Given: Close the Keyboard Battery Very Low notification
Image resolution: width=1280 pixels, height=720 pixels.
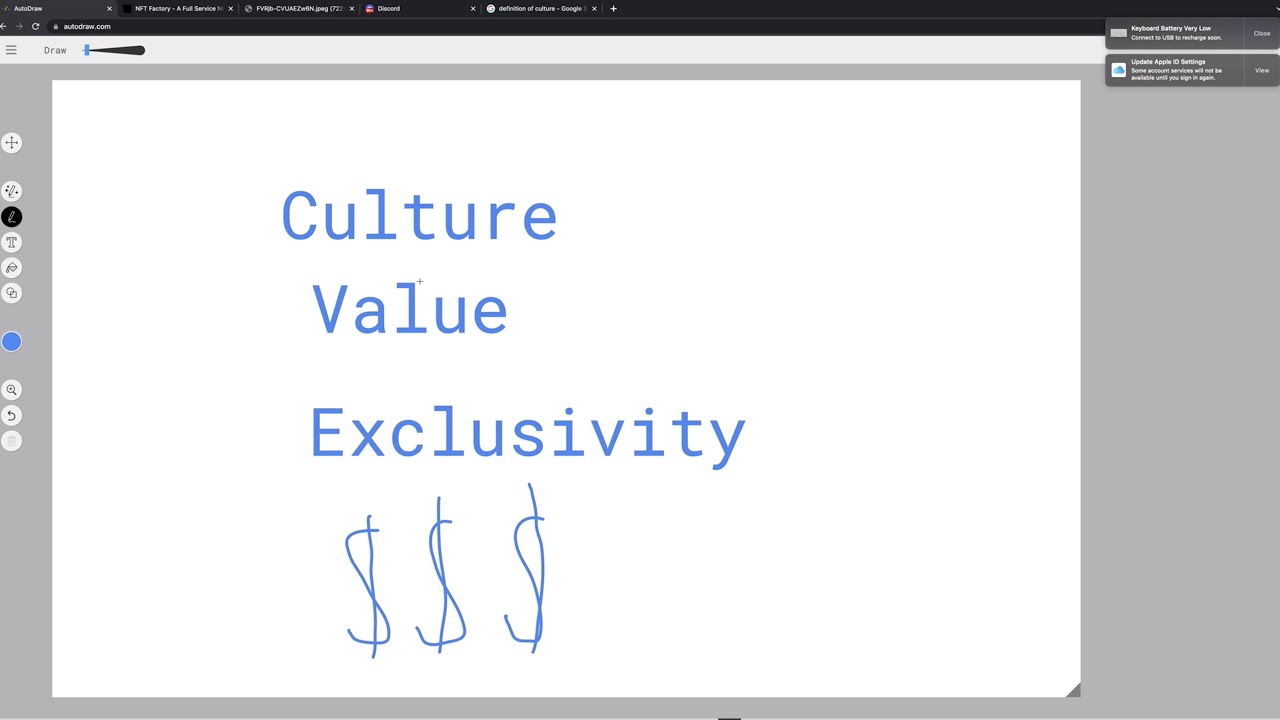Looking at the screenshot, I should point(1262,33).
